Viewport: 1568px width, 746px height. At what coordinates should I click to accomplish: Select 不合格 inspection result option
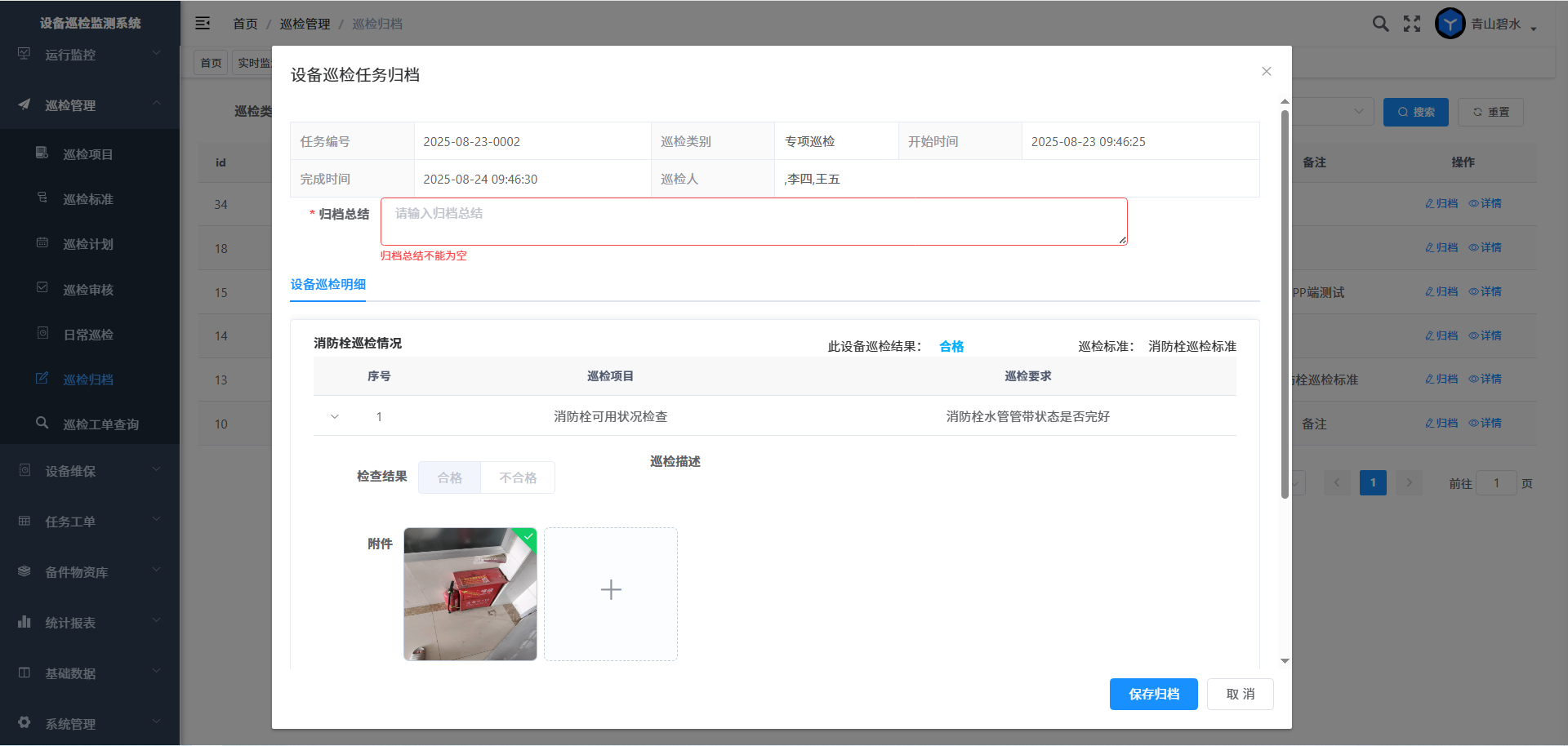tap(518, 477)
